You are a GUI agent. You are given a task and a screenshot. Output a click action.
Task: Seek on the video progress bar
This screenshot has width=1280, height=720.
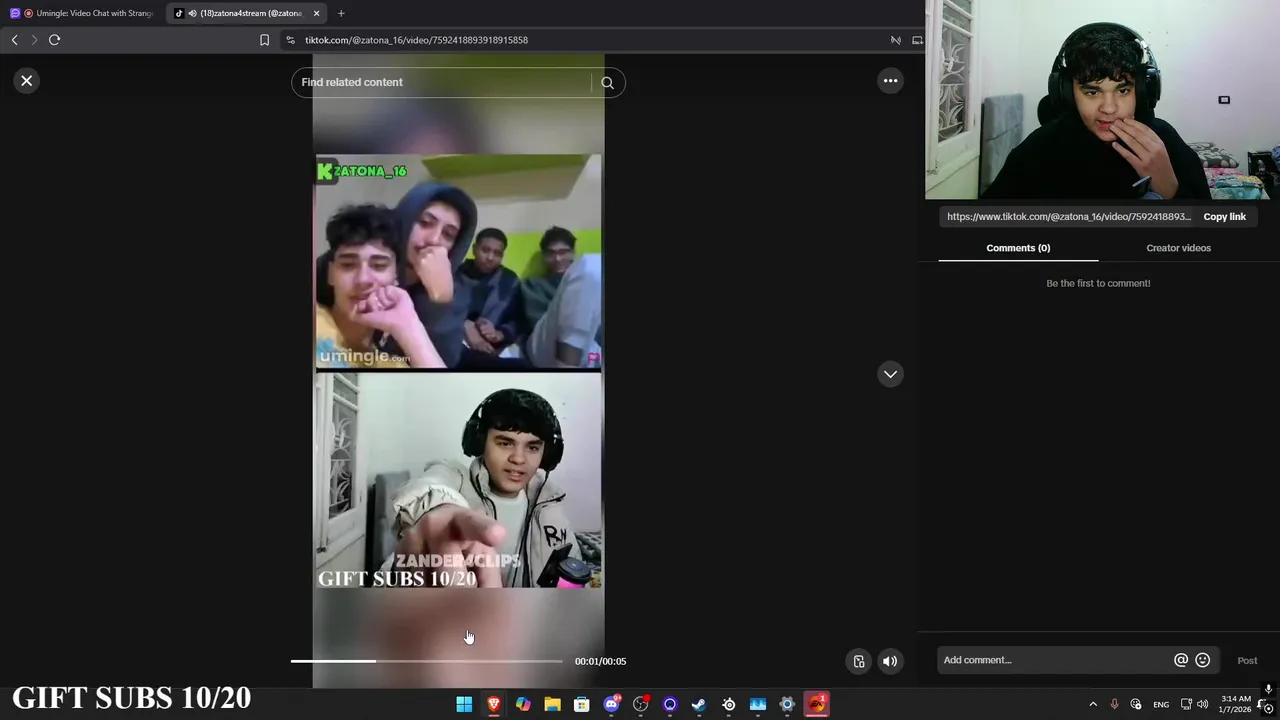pyautogui.click(x=427, y=661)
